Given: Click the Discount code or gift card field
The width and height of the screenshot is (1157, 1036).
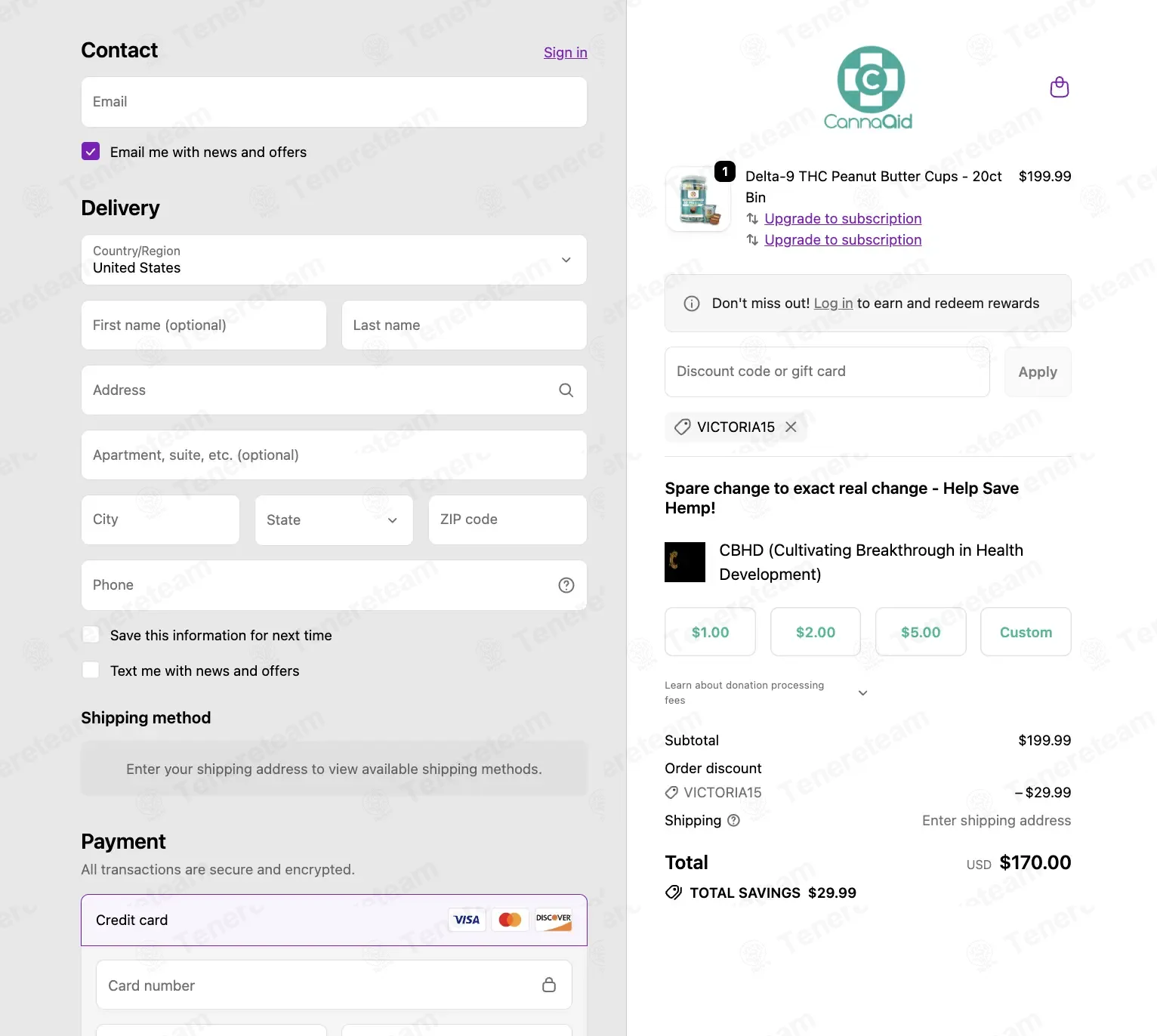Looking at the screenshot, I should click(x=827, y=372).
